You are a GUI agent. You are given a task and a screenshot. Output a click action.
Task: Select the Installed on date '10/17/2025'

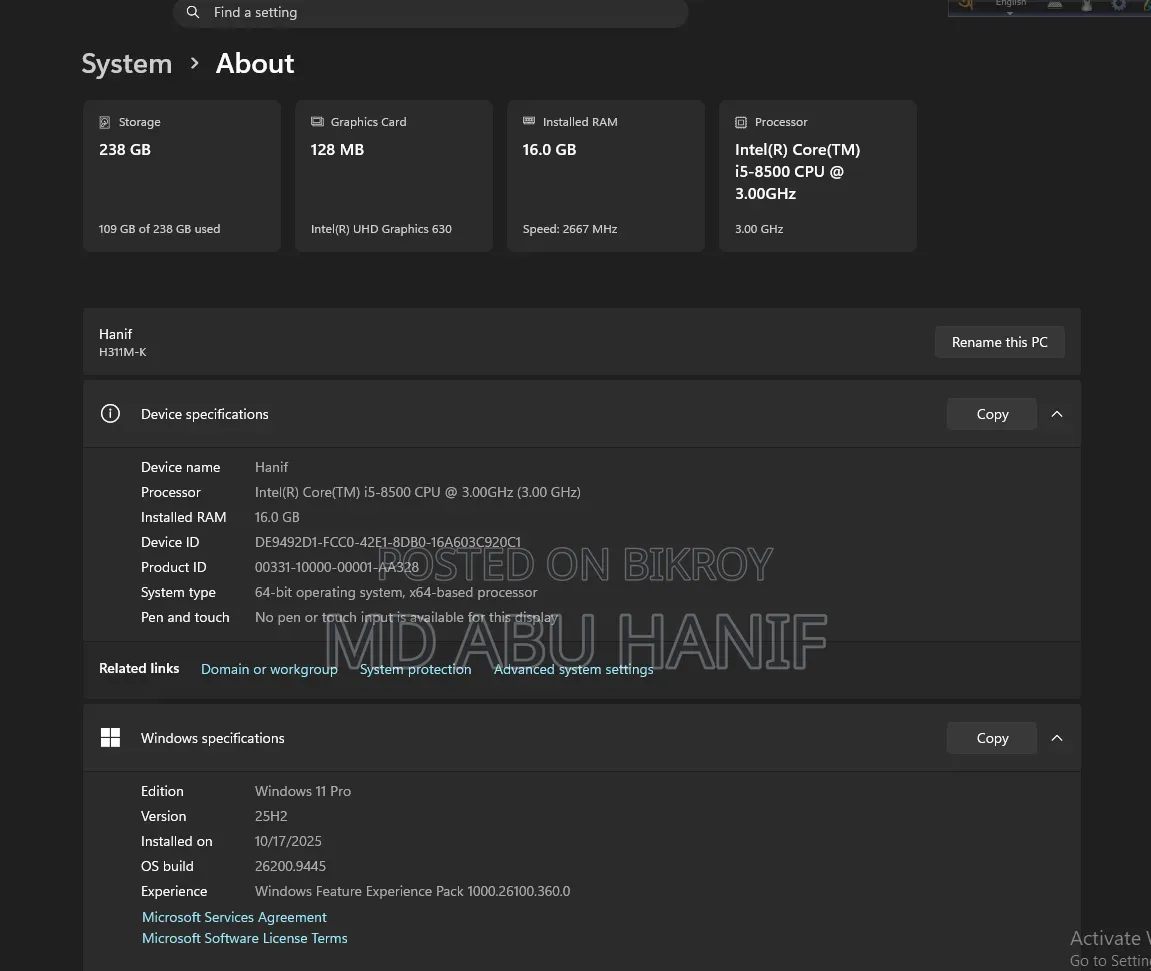[x=288, y=841]
